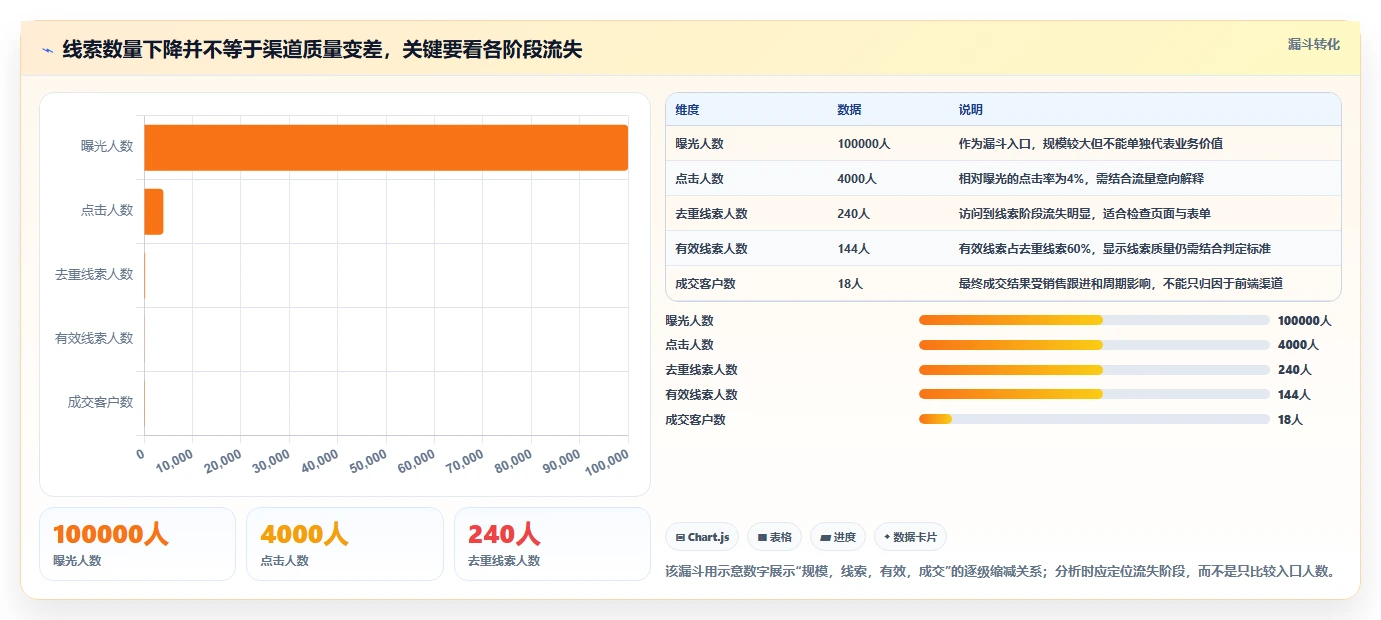
Task: Click the 100,000 tick label on the x-axis
Action: pos(607,461)
